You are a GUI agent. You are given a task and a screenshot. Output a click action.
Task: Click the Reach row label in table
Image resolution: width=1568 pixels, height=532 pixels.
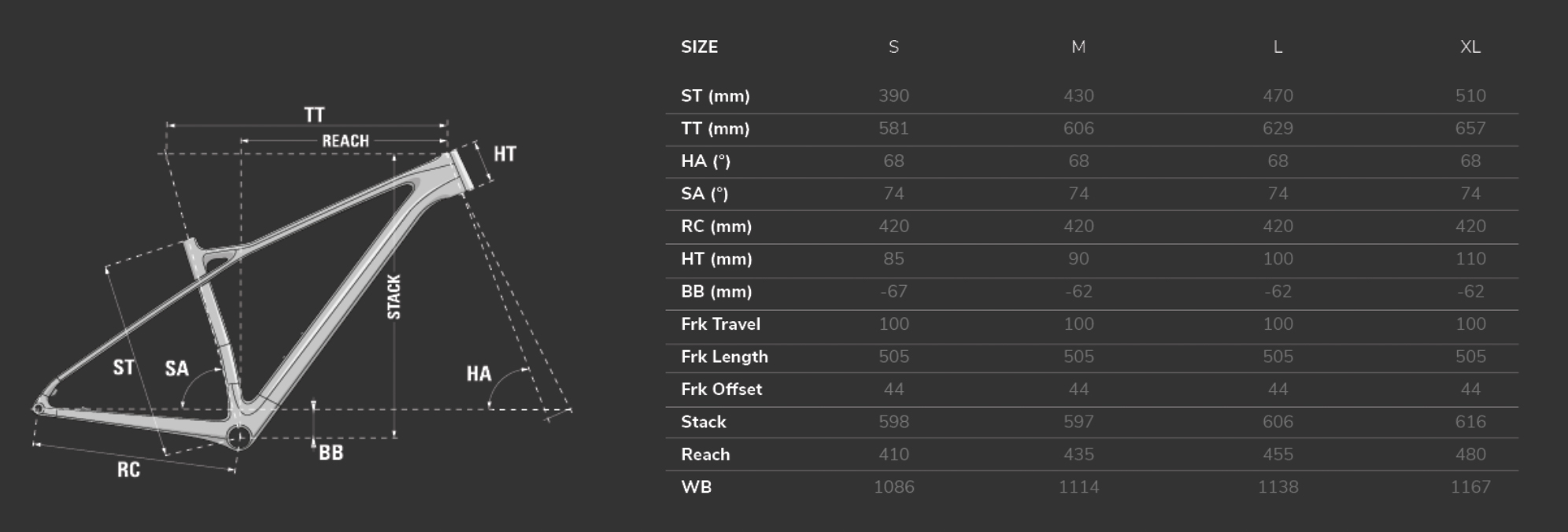705,455
